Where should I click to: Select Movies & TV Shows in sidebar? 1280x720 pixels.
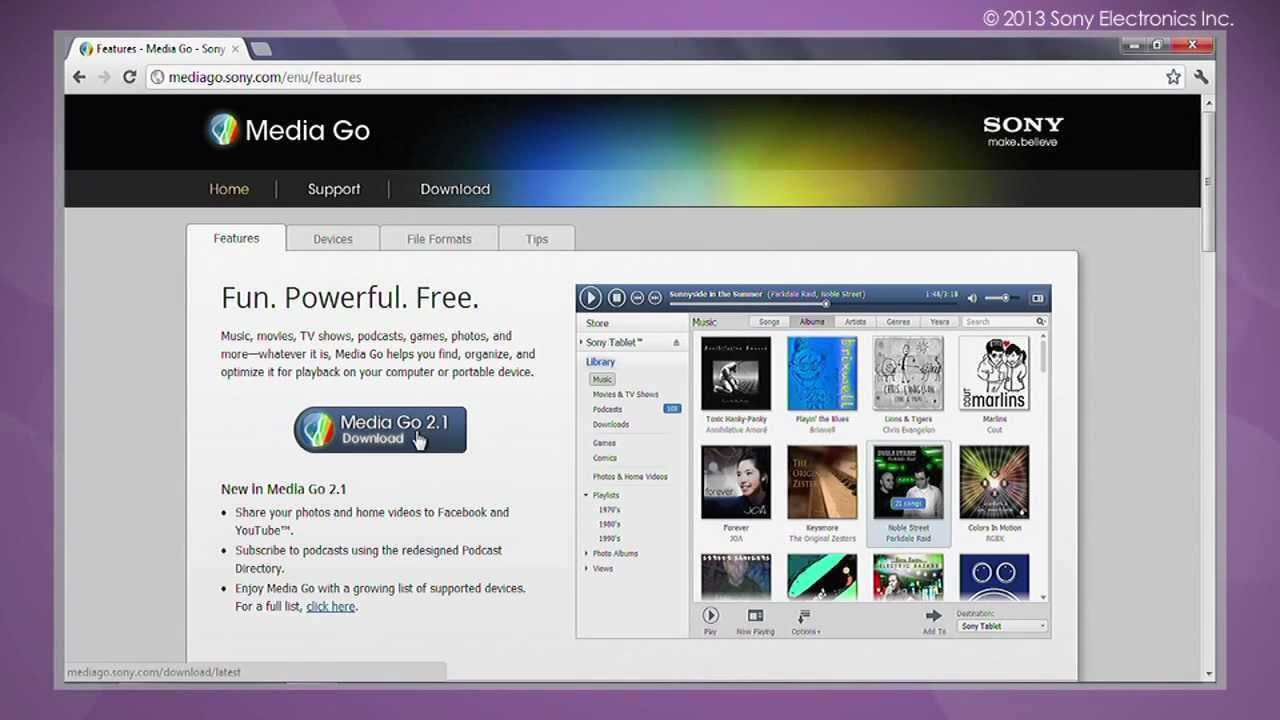click(x=626, y=394)
